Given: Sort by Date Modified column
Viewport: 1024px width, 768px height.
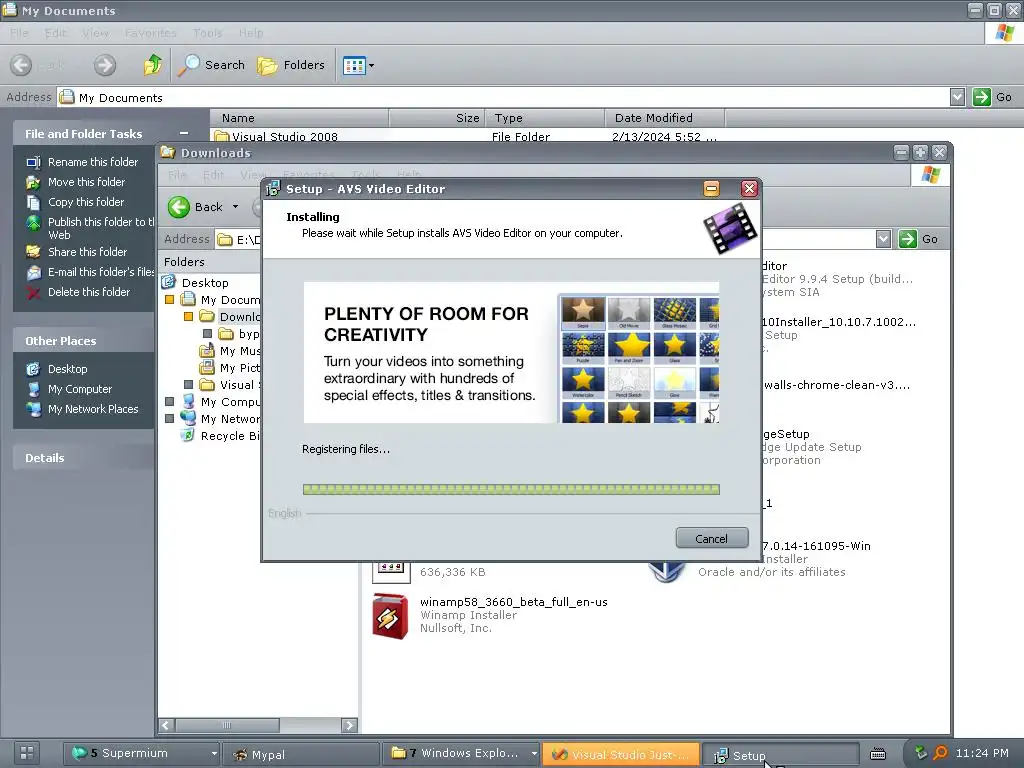Looking at the screenshot, I should coord(665,118).
